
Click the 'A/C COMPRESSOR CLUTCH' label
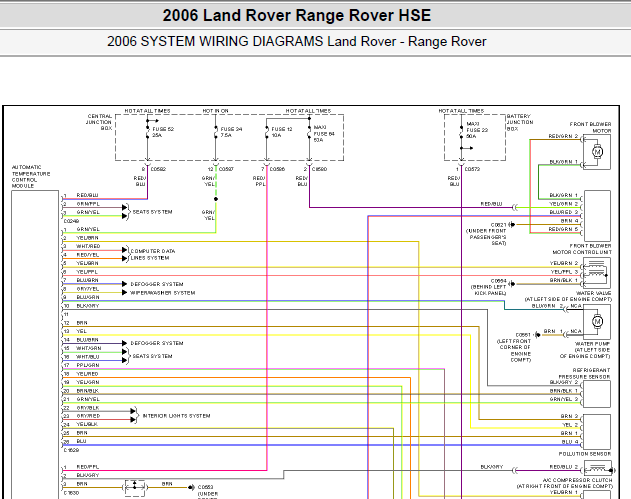point(577,480)
